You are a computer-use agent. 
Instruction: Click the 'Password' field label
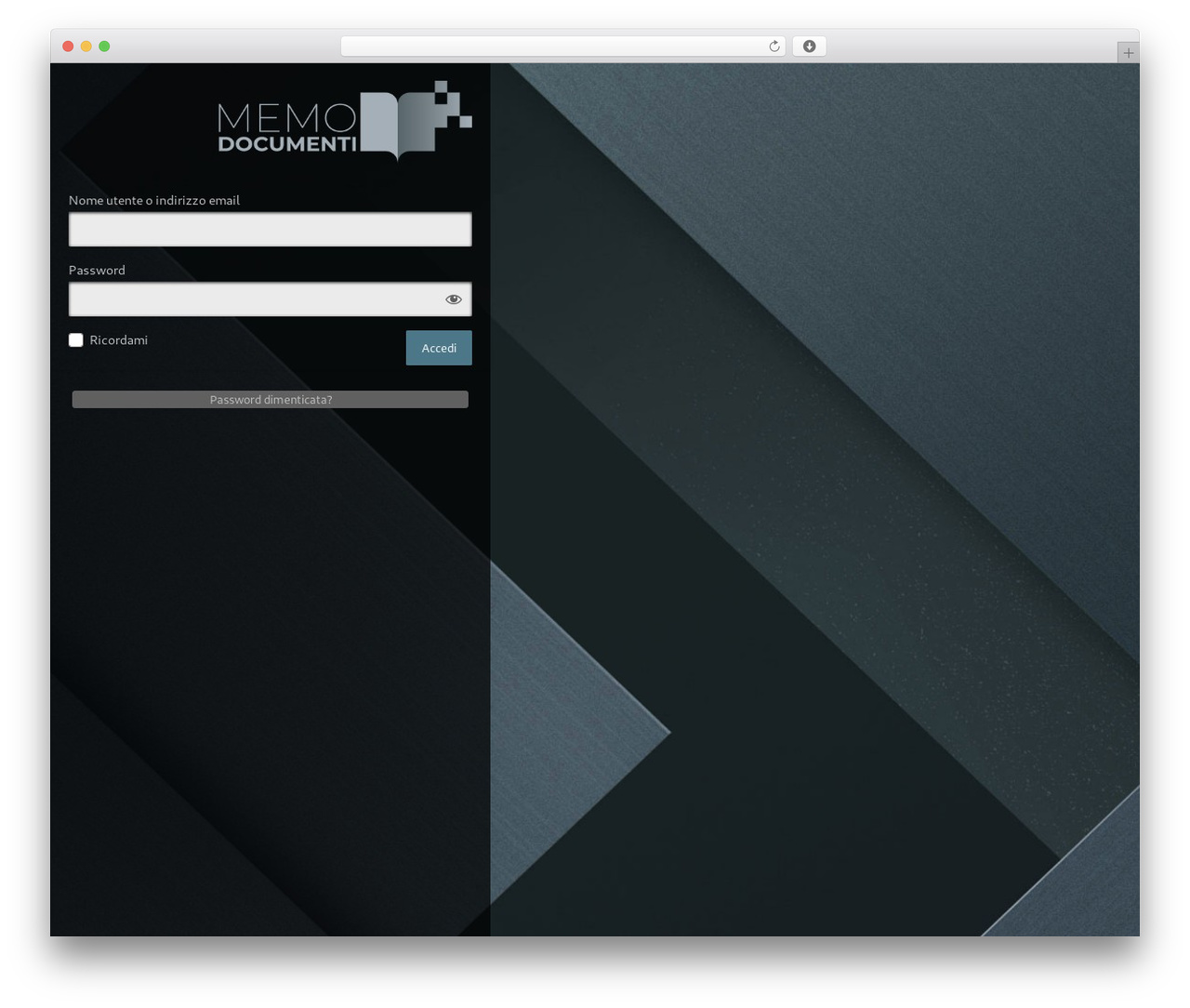coord(97,271)
